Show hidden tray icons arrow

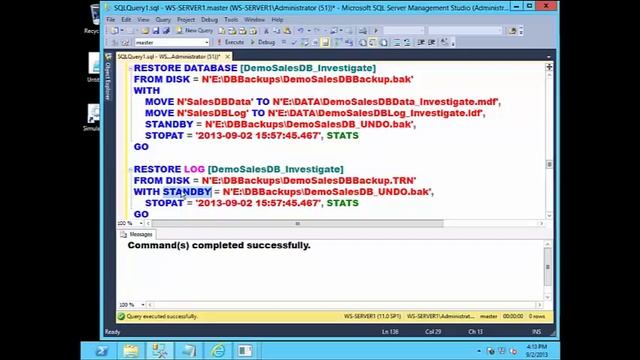[479, 351]
